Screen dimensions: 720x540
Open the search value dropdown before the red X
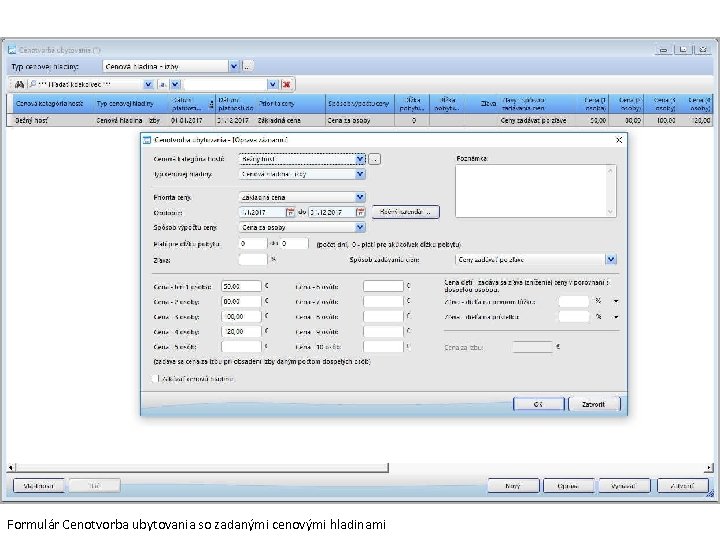coord(273,84)
